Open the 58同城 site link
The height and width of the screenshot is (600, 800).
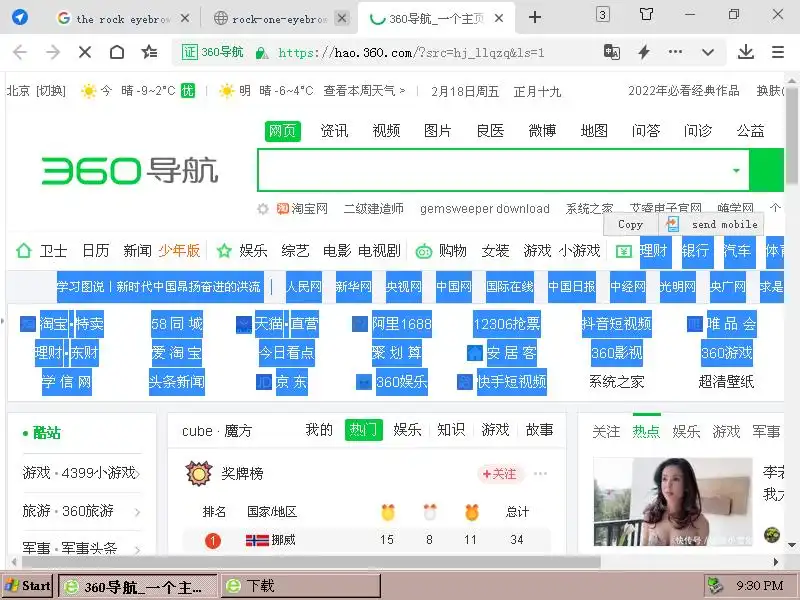pos(177,323)
